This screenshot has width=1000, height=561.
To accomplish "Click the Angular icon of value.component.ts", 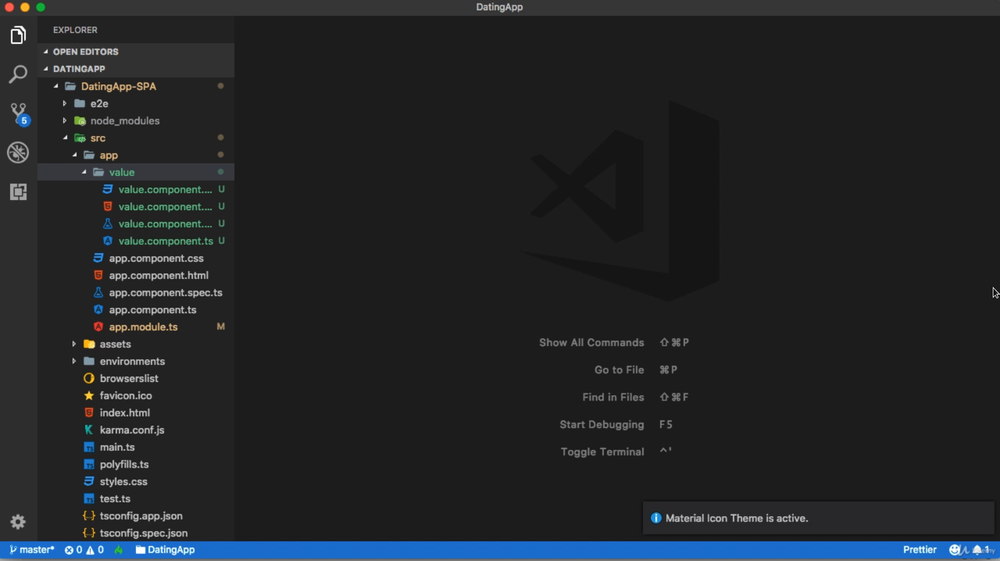I will click(x=107, y=241).
